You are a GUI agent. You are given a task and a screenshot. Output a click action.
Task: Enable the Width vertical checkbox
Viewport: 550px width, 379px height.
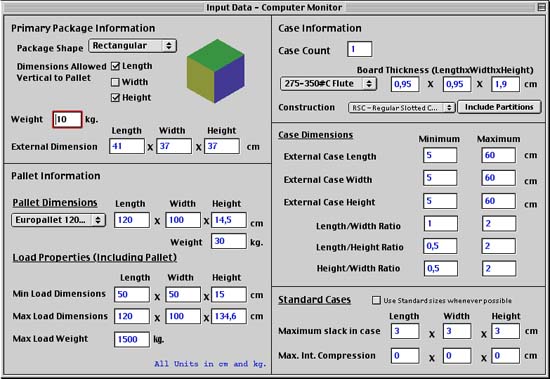(x=115, y=82)
